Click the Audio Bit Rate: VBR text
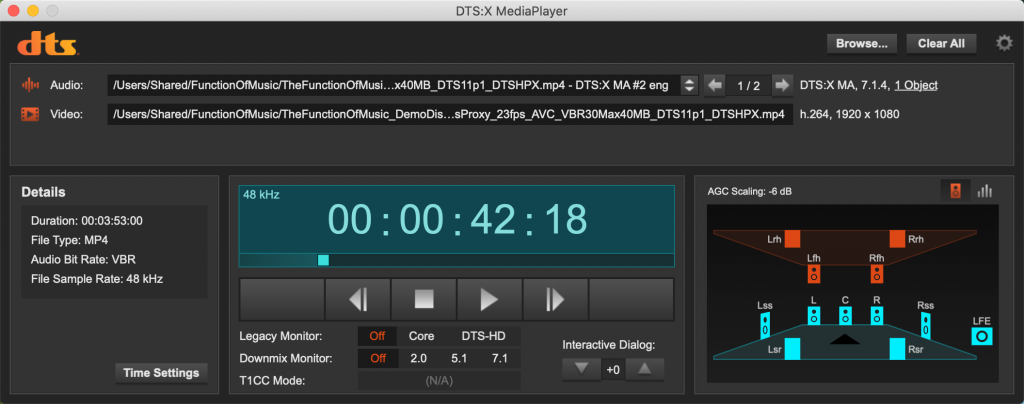This screenshot has width=1024, height=404. click(83, 259)
